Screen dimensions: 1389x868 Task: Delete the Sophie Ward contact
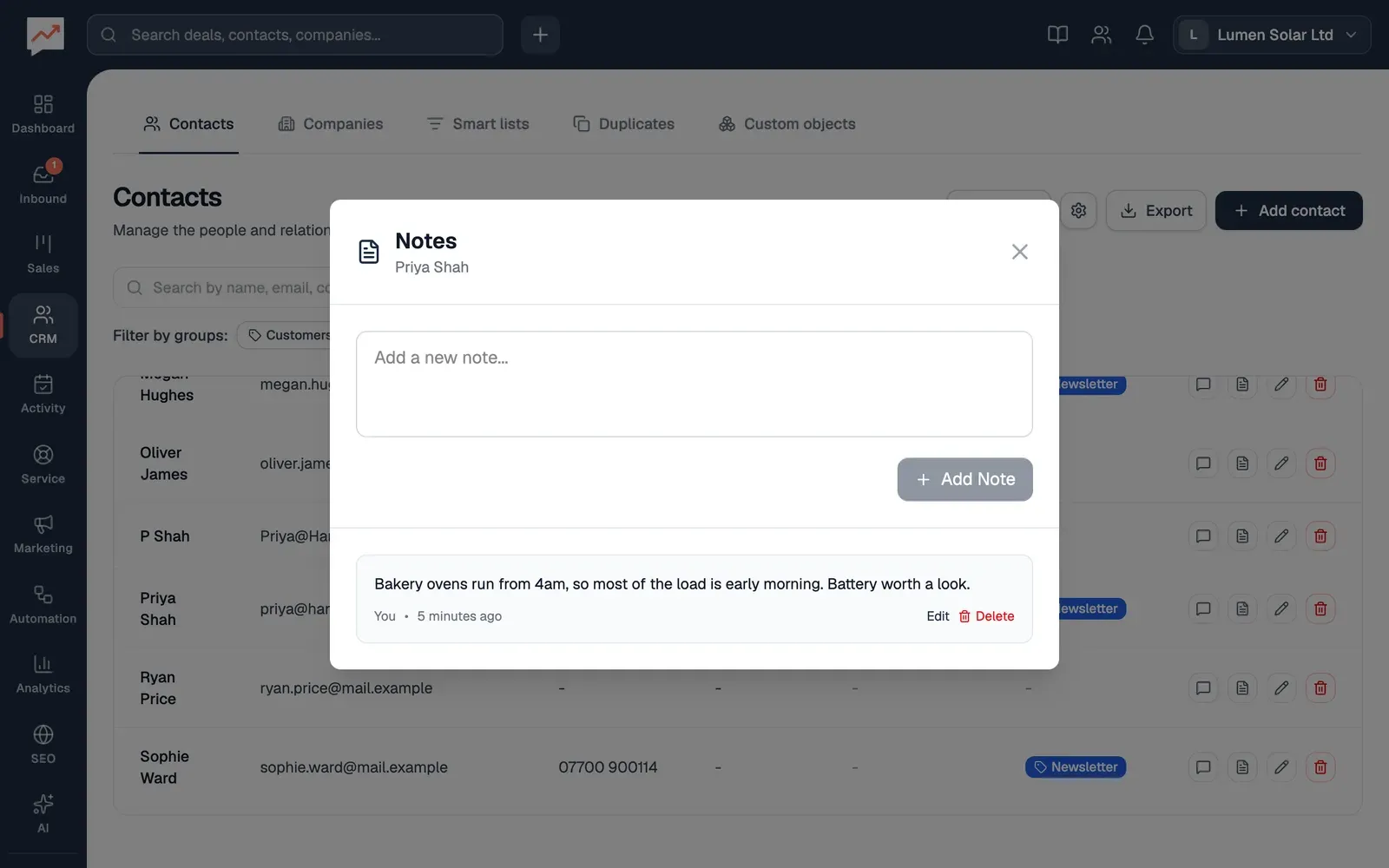point(1320,767)
